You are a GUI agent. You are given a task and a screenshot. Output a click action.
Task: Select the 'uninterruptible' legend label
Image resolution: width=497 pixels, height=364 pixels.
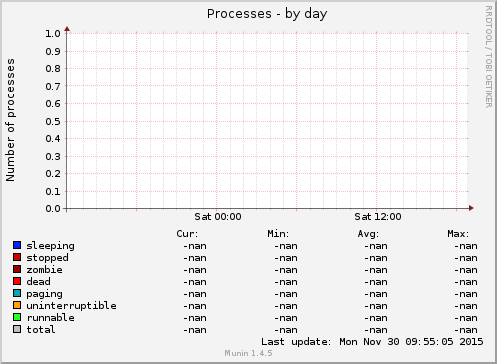[x=71, y=306]
